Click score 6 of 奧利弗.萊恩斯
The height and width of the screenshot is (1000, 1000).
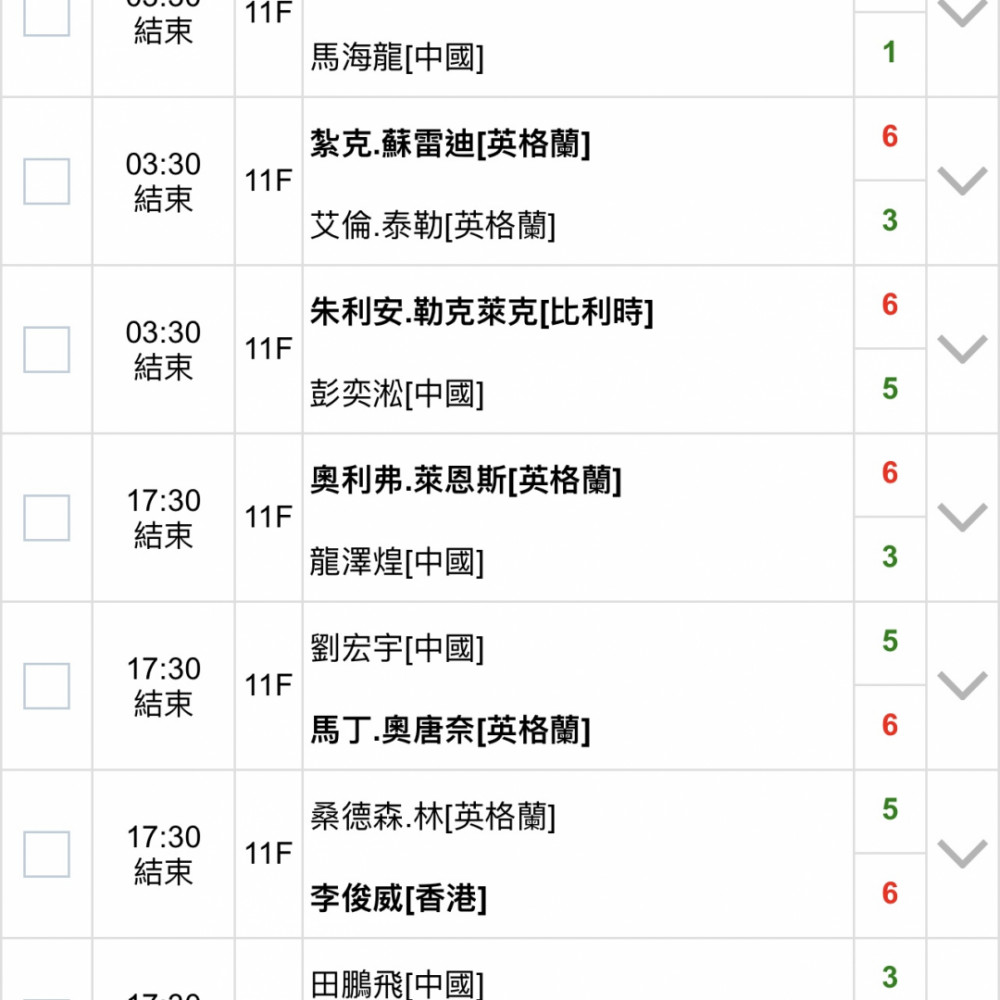(x=890, y=473)
